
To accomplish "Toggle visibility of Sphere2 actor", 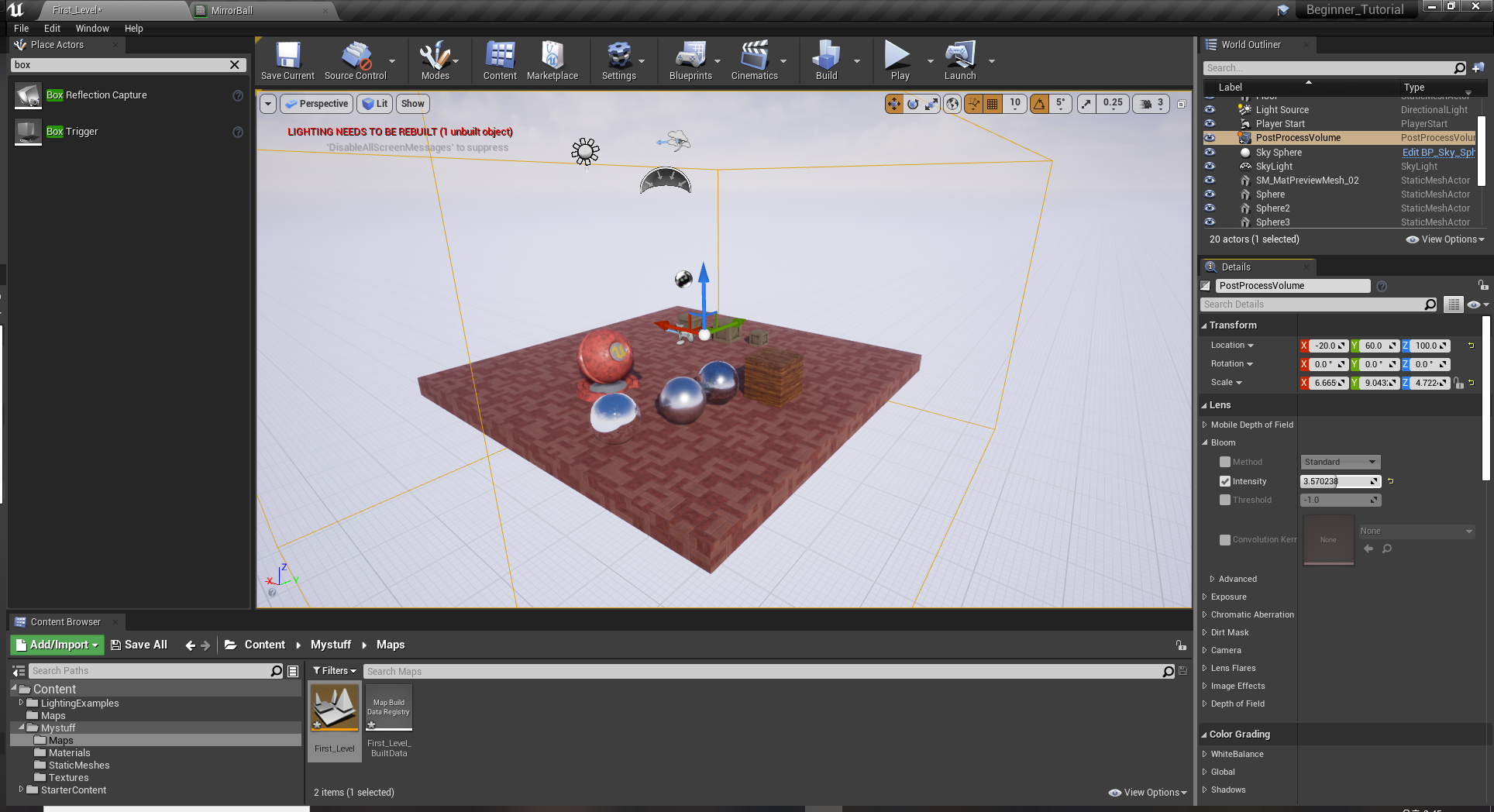I will (1210, 208).
